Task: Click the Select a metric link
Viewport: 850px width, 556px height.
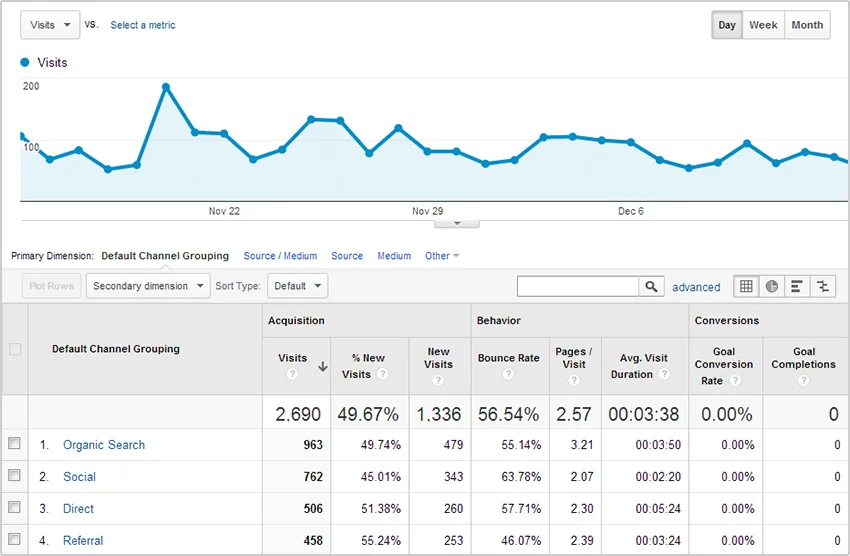Action: tap(143, 25)
